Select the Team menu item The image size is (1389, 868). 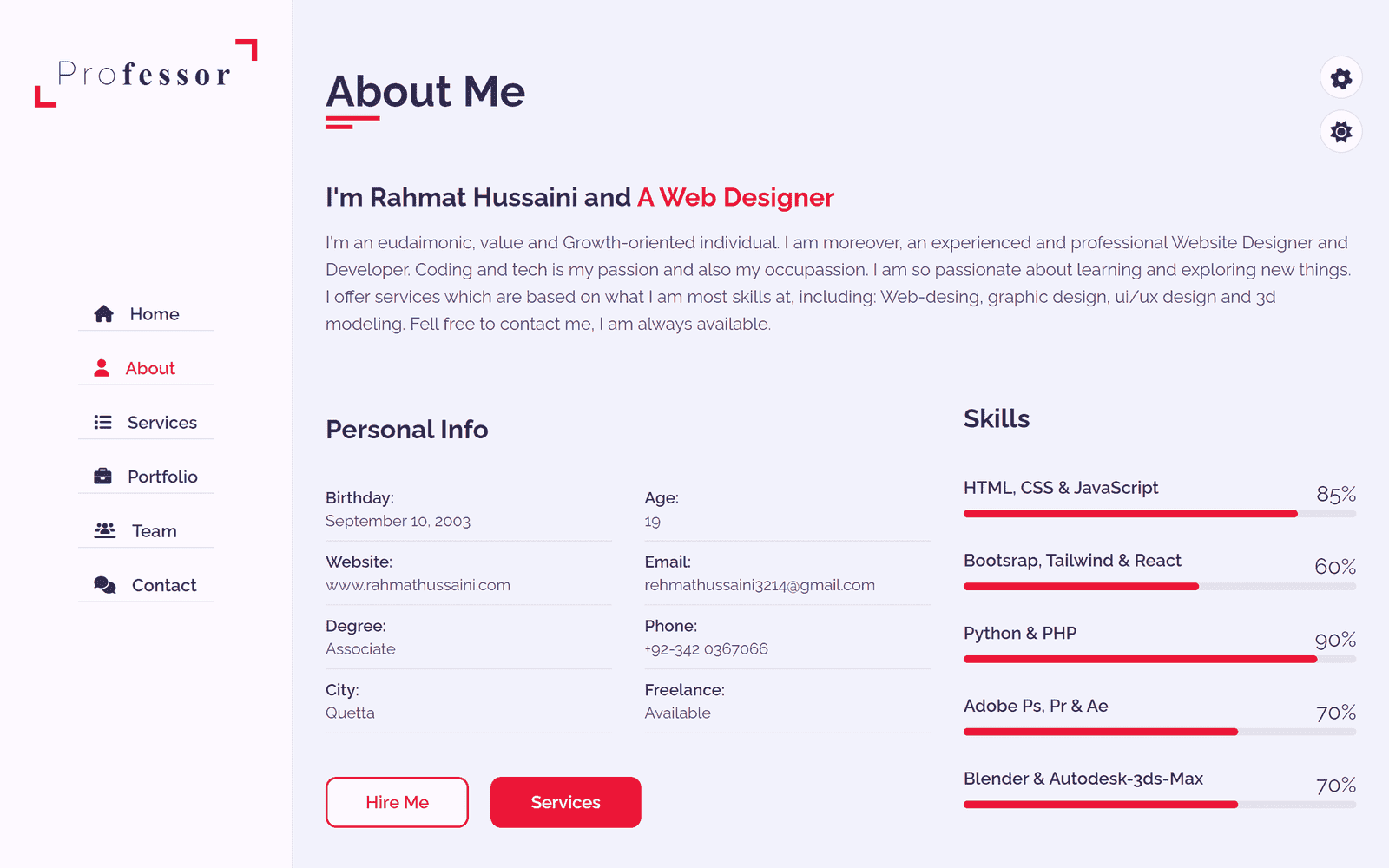[x=155, y=531]
